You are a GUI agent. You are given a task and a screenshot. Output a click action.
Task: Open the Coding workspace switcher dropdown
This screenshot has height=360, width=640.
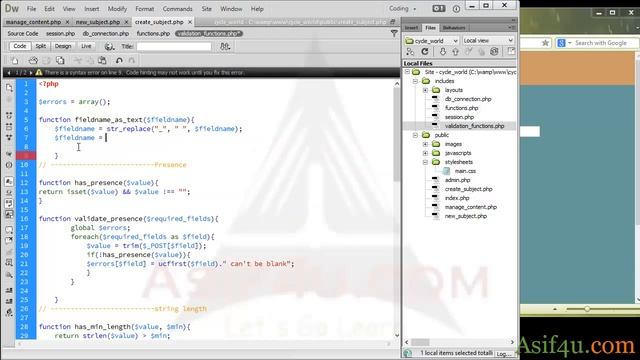[x=402, y=9]
